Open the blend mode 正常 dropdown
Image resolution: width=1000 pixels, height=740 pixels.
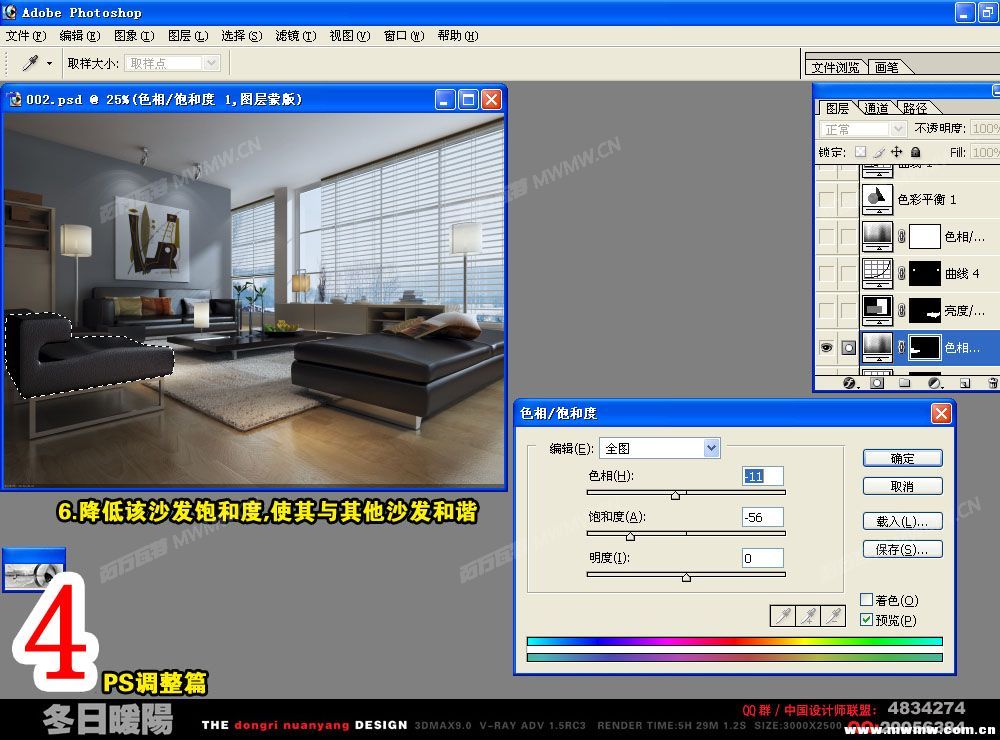[x=862, y=130]
